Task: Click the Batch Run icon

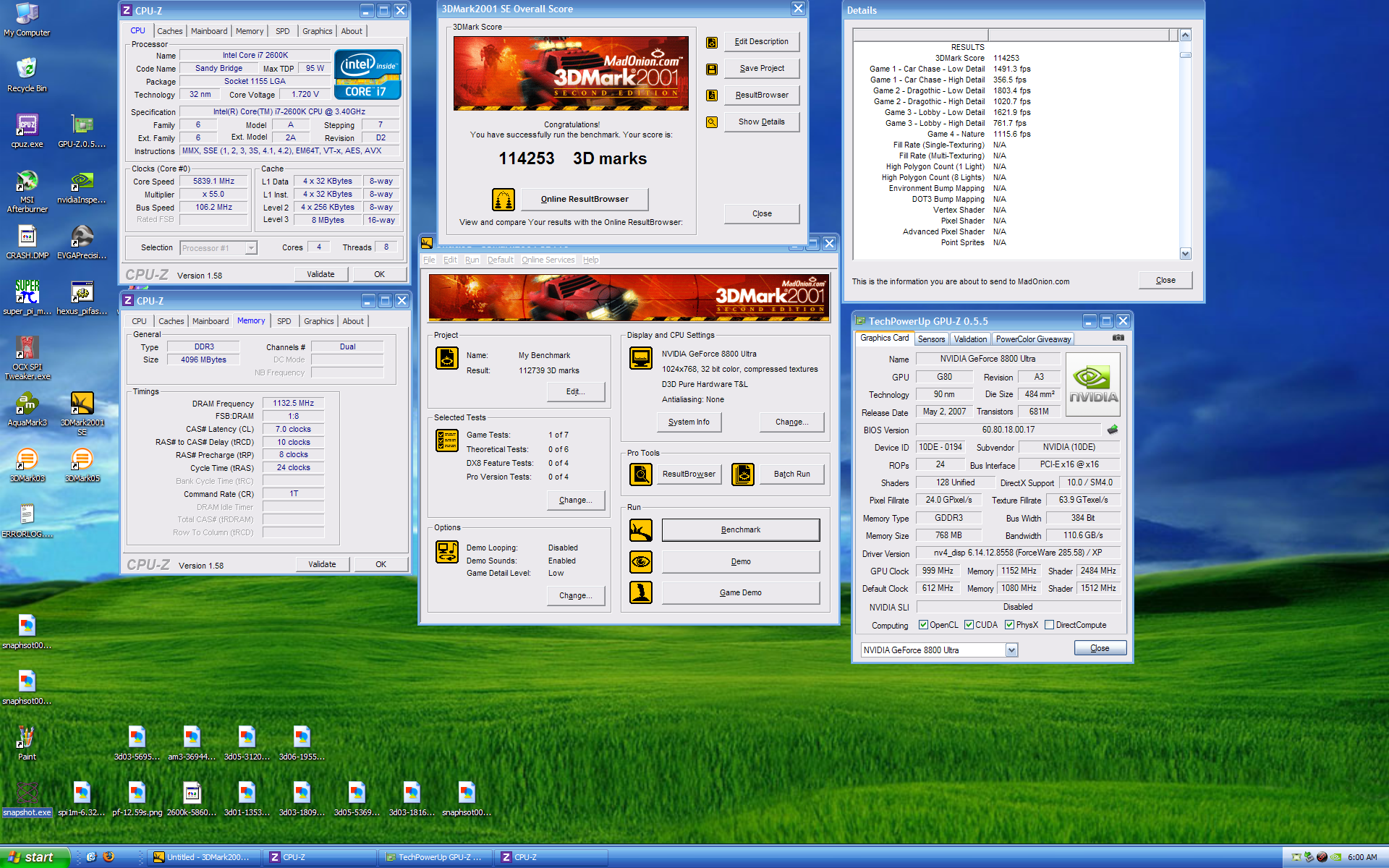Action: pyautogui.click(x=743, y=475)
